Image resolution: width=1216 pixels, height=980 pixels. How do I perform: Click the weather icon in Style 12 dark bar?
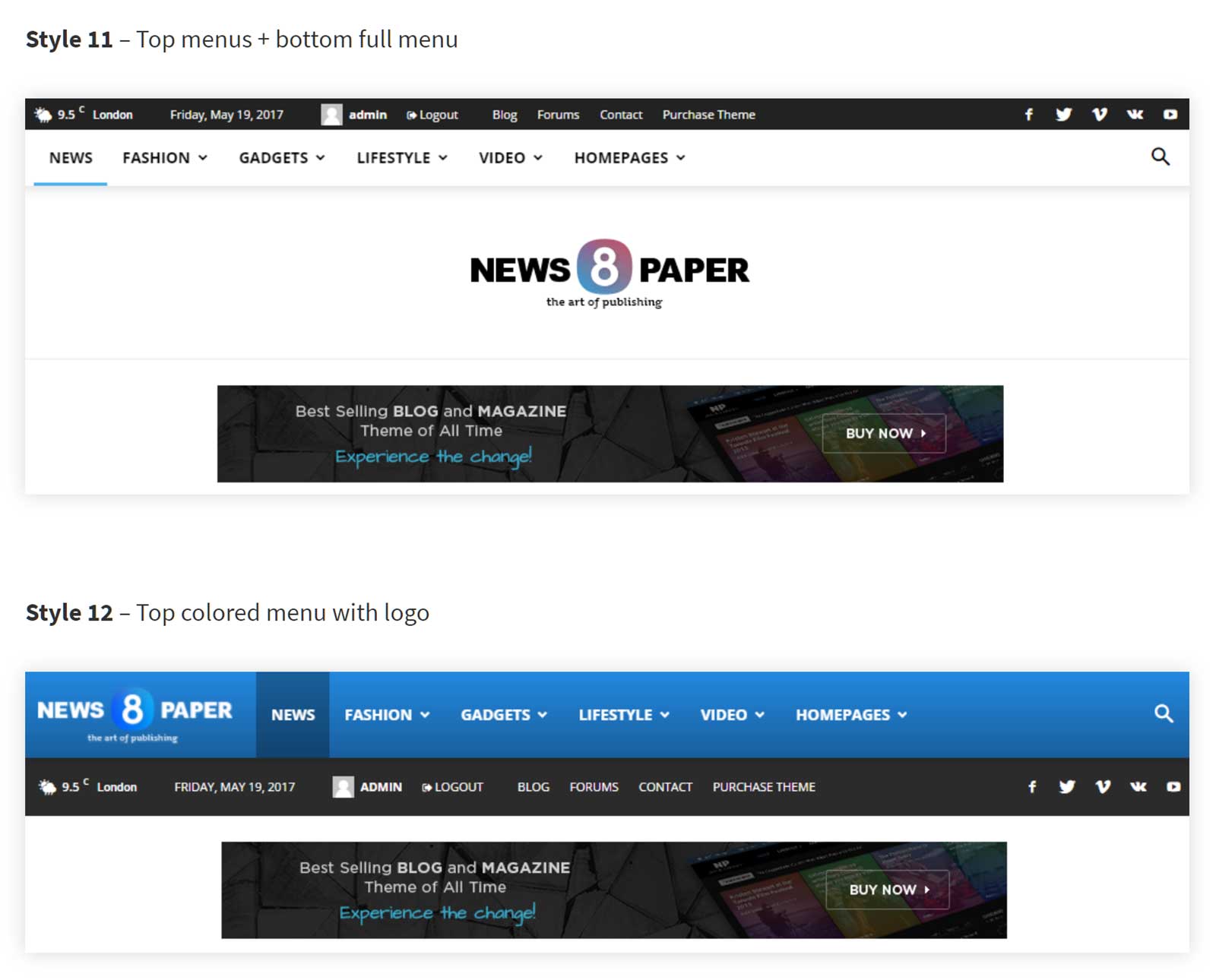tap(48, 787)
